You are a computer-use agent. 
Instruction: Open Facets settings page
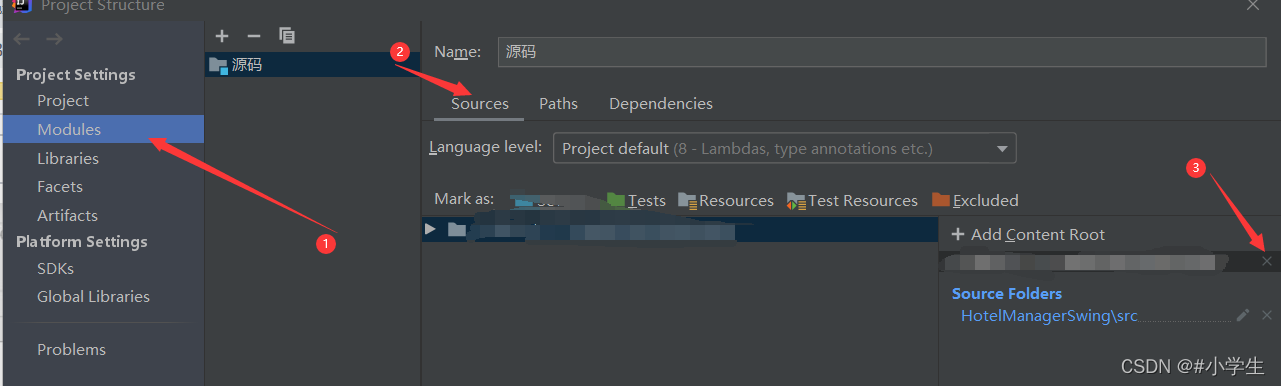(x=60, y=187)
